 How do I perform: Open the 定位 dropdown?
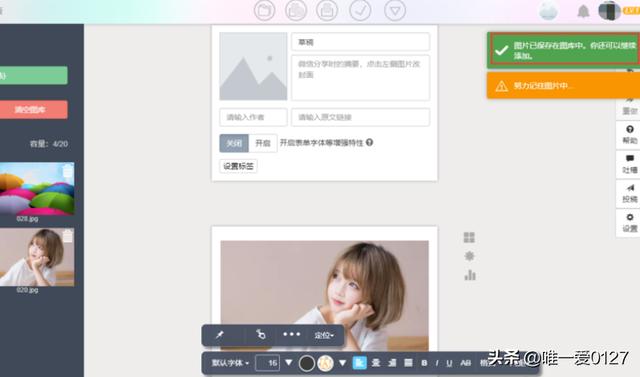point(324,335)
